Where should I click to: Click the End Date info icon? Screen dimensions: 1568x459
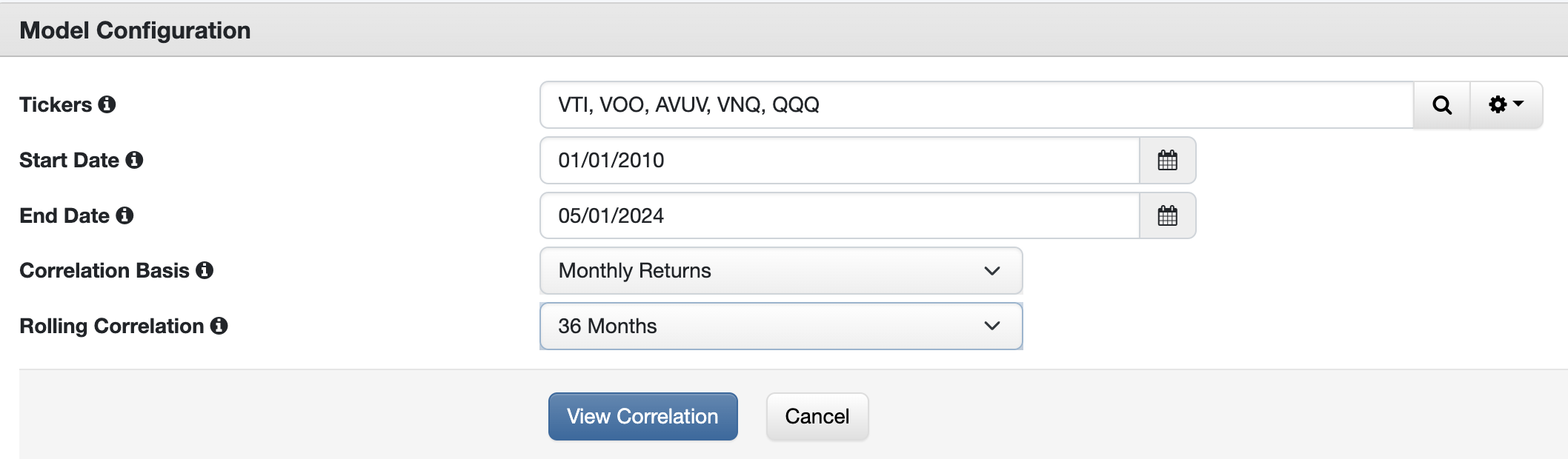[124, 215]
